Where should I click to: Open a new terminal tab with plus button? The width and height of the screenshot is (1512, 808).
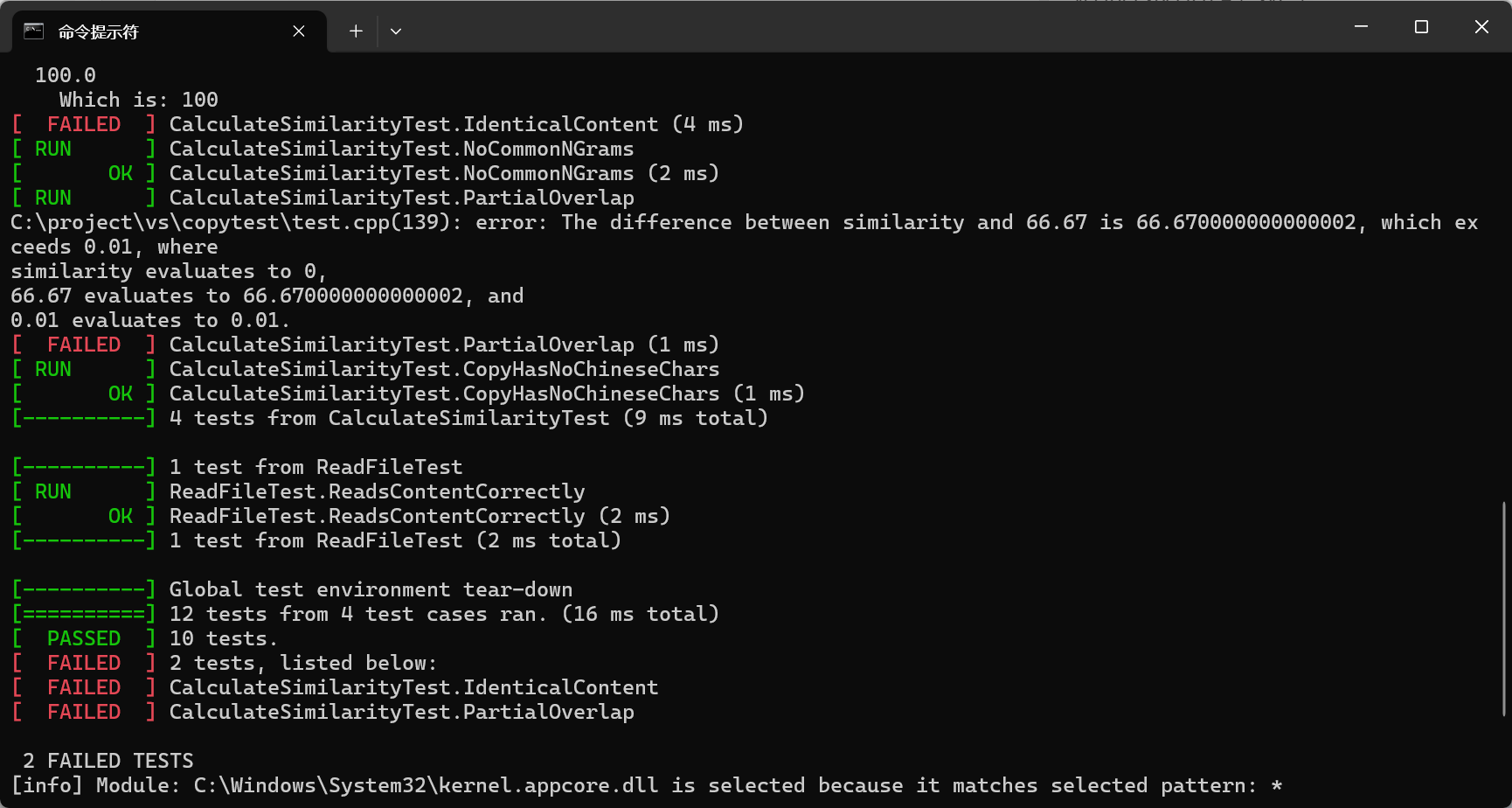356,31
